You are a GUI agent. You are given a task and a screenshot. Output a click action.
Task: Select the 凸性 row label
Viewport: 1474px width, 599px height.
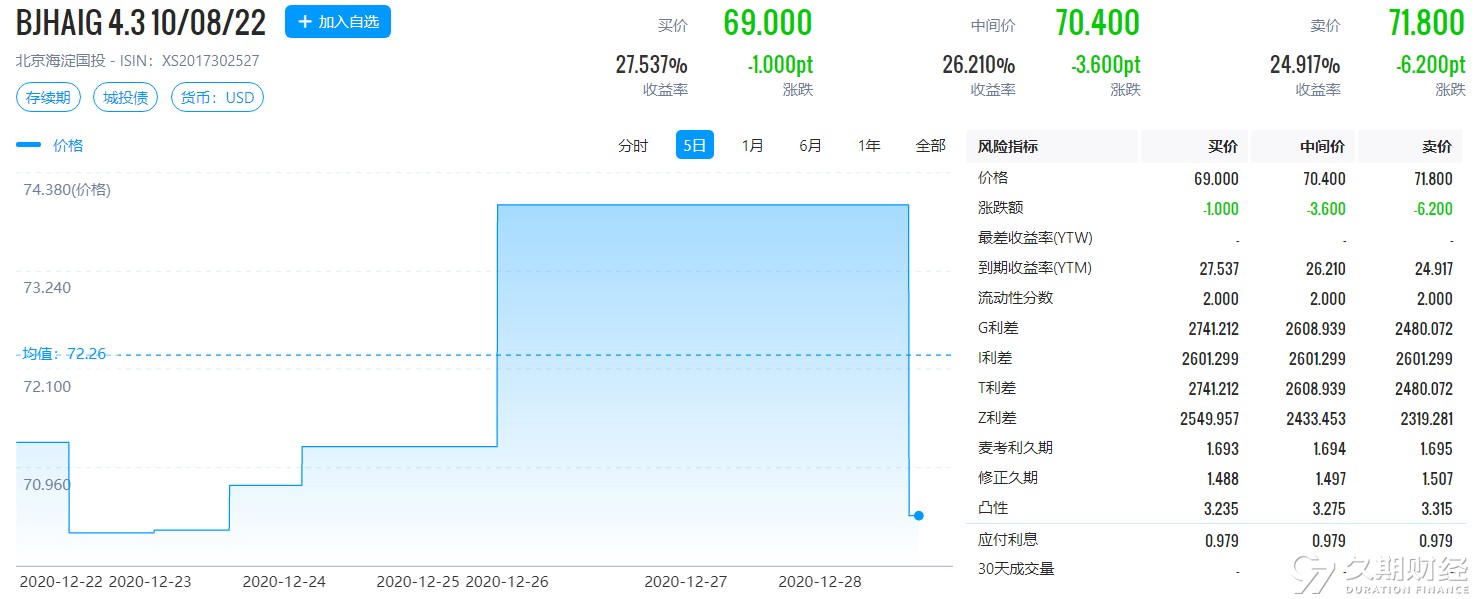[x=993, y=508]
